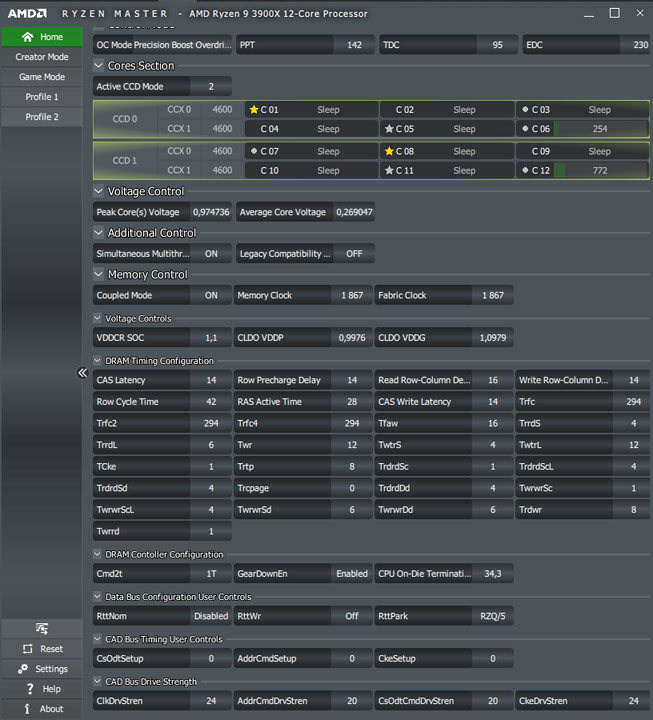Click the Help question mark icon
This screenshot has width=653, height=720.
(30, 689)
